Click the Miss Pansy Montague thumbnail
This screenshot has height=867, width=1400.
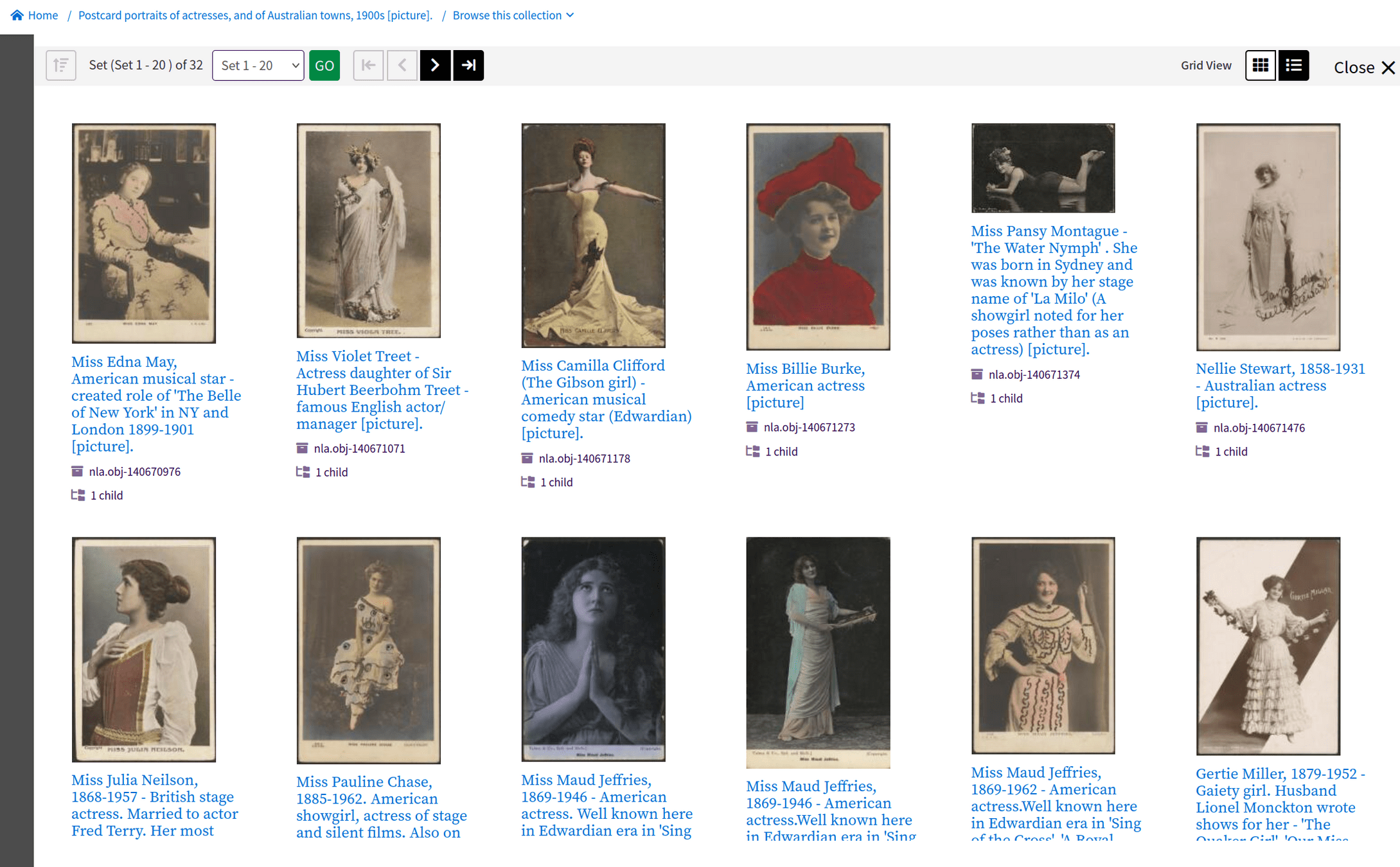1043,168
